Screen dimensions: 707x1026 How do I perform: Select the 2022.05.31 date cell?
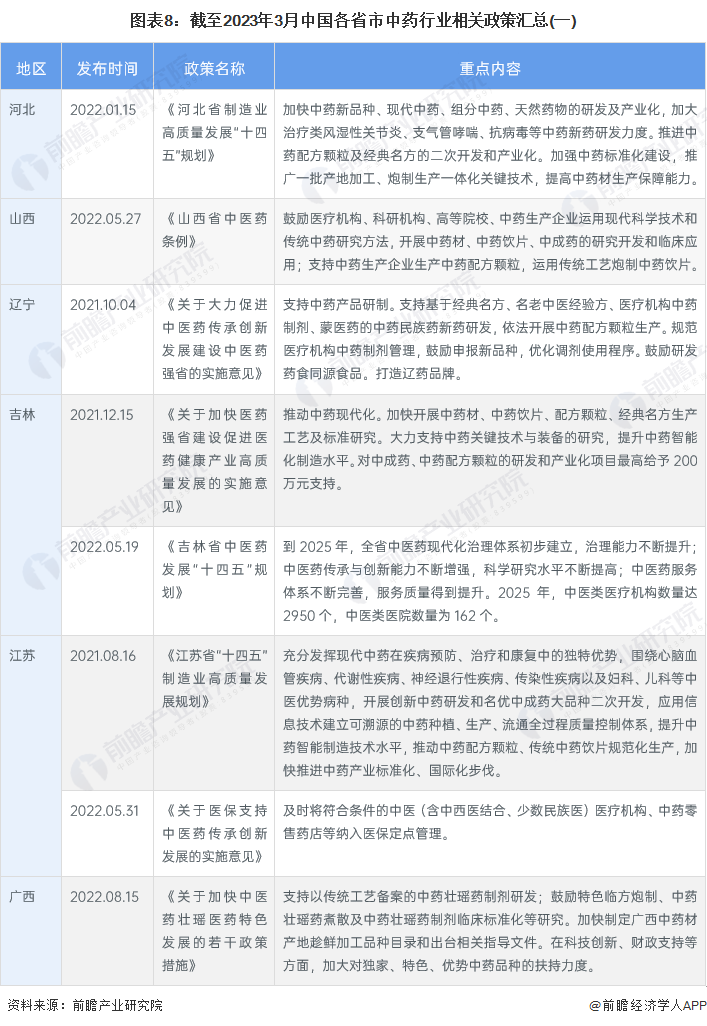coord(103,809)
